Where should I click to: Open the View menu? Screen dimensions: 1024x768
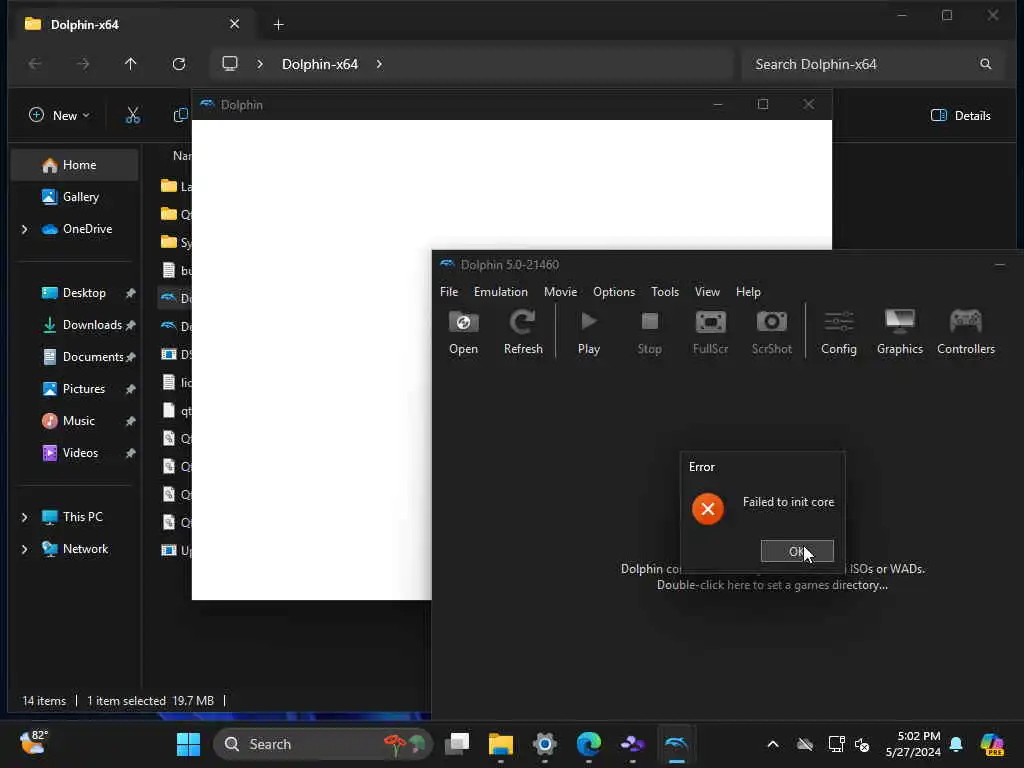pyautogui.click(x=707, y=292)
